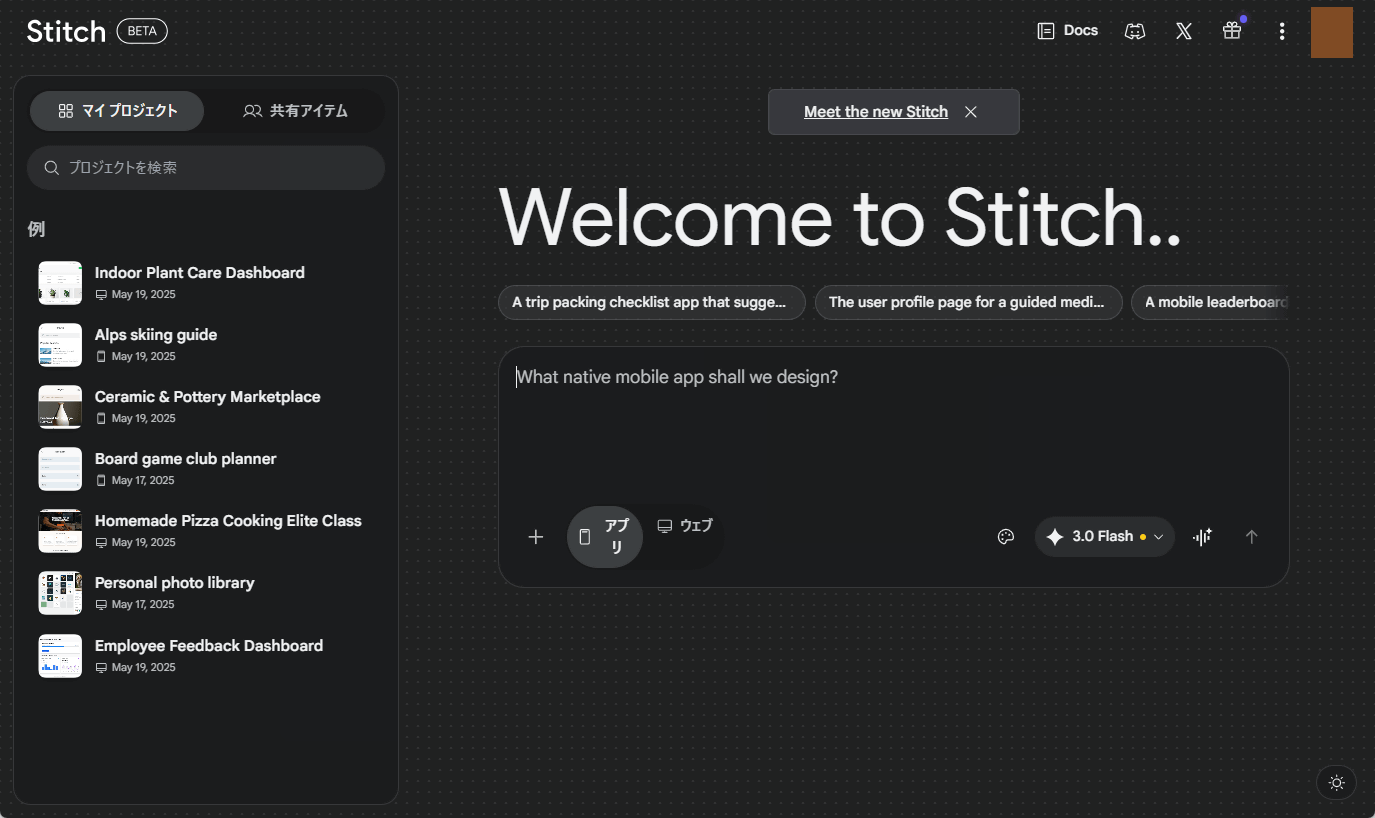This screenshot has width=1375, height=818.
Task: Use the mobile leaderboard suggestion chip
Action: [1210, 302]
